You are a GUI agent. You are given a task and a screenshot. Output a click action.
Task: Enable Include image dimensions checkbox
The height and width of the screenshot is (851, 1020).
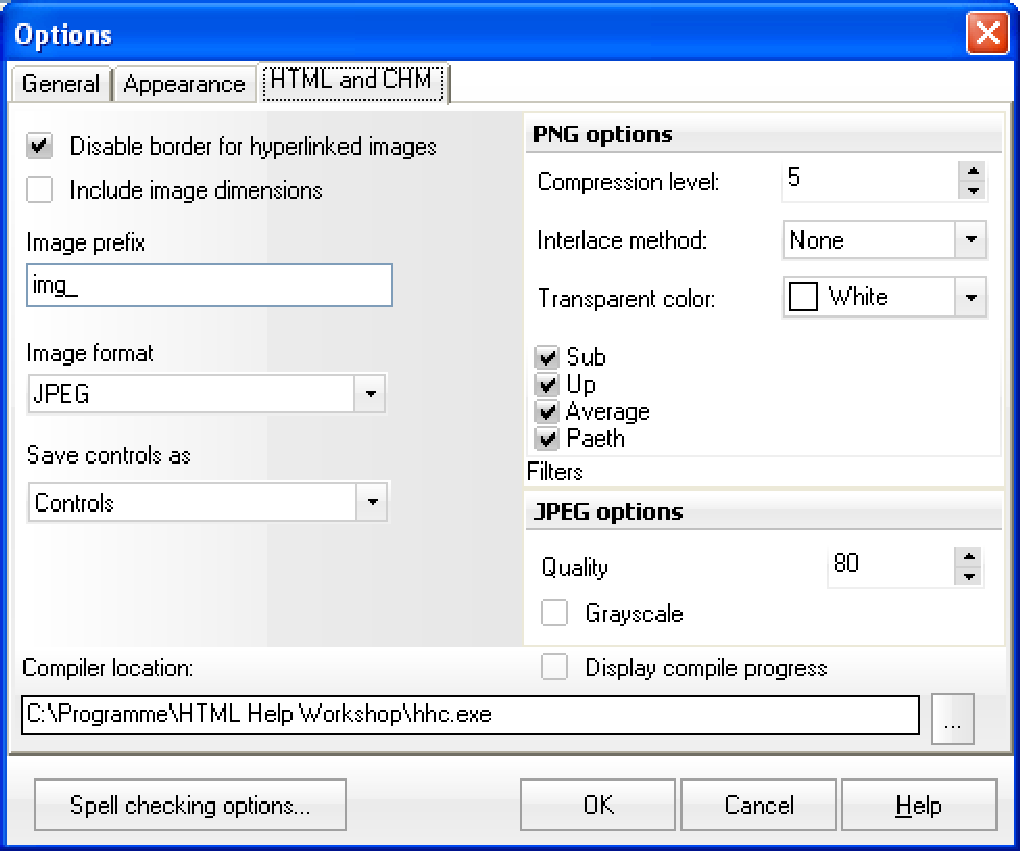(x=40, y=190)
